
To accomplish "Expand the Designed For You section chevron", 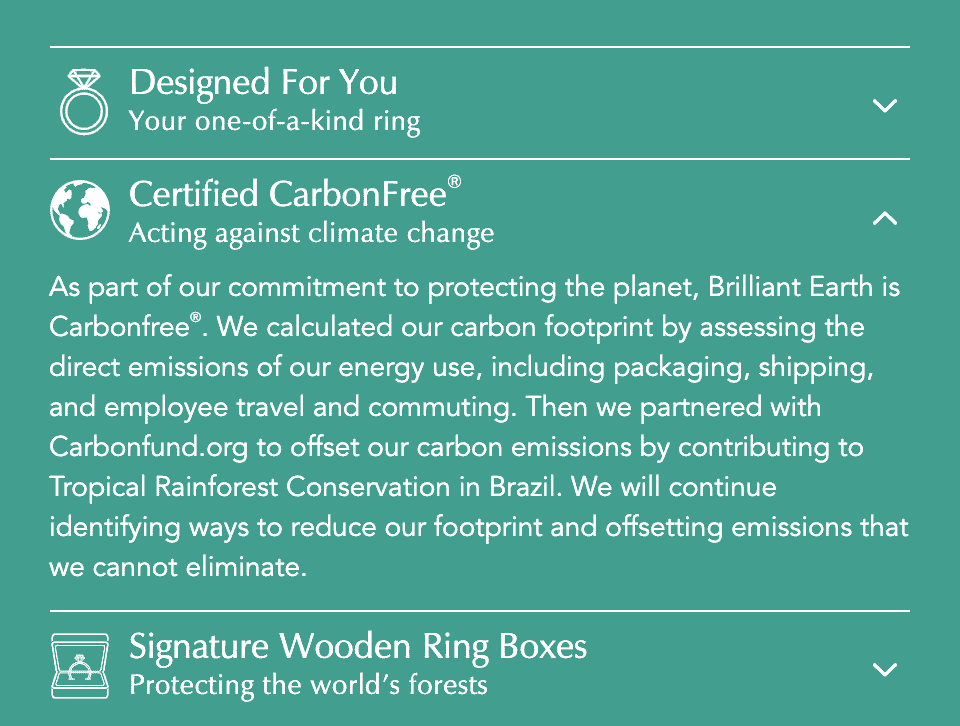I will tap(884, 105).
